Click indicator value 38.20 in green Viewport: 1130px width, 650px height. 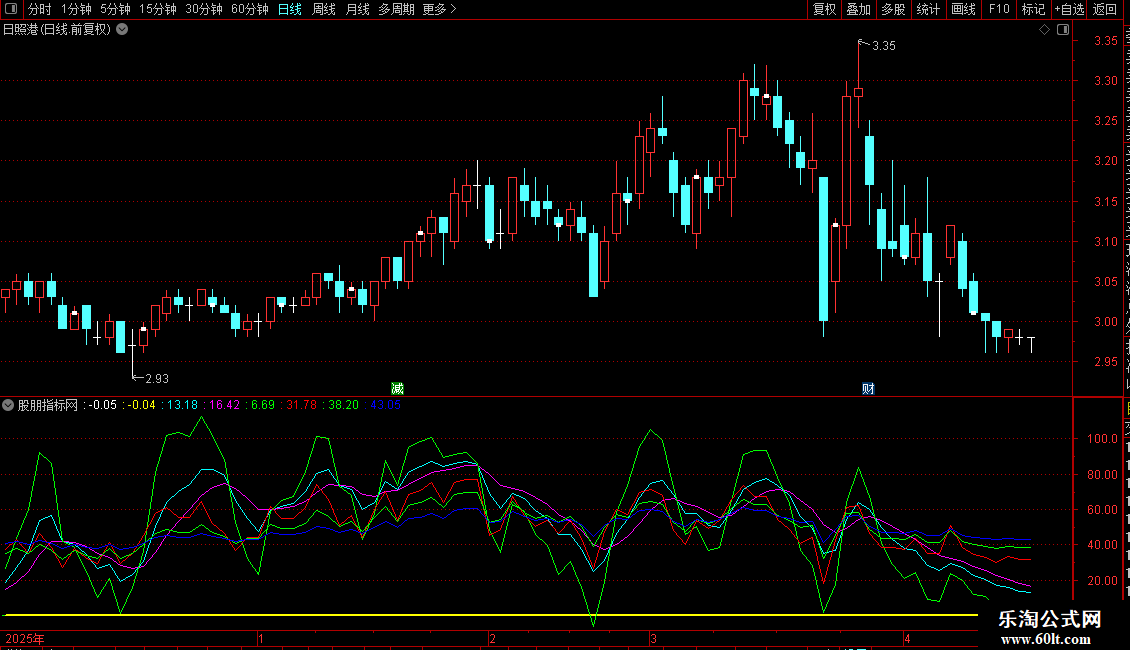[344, 405]
